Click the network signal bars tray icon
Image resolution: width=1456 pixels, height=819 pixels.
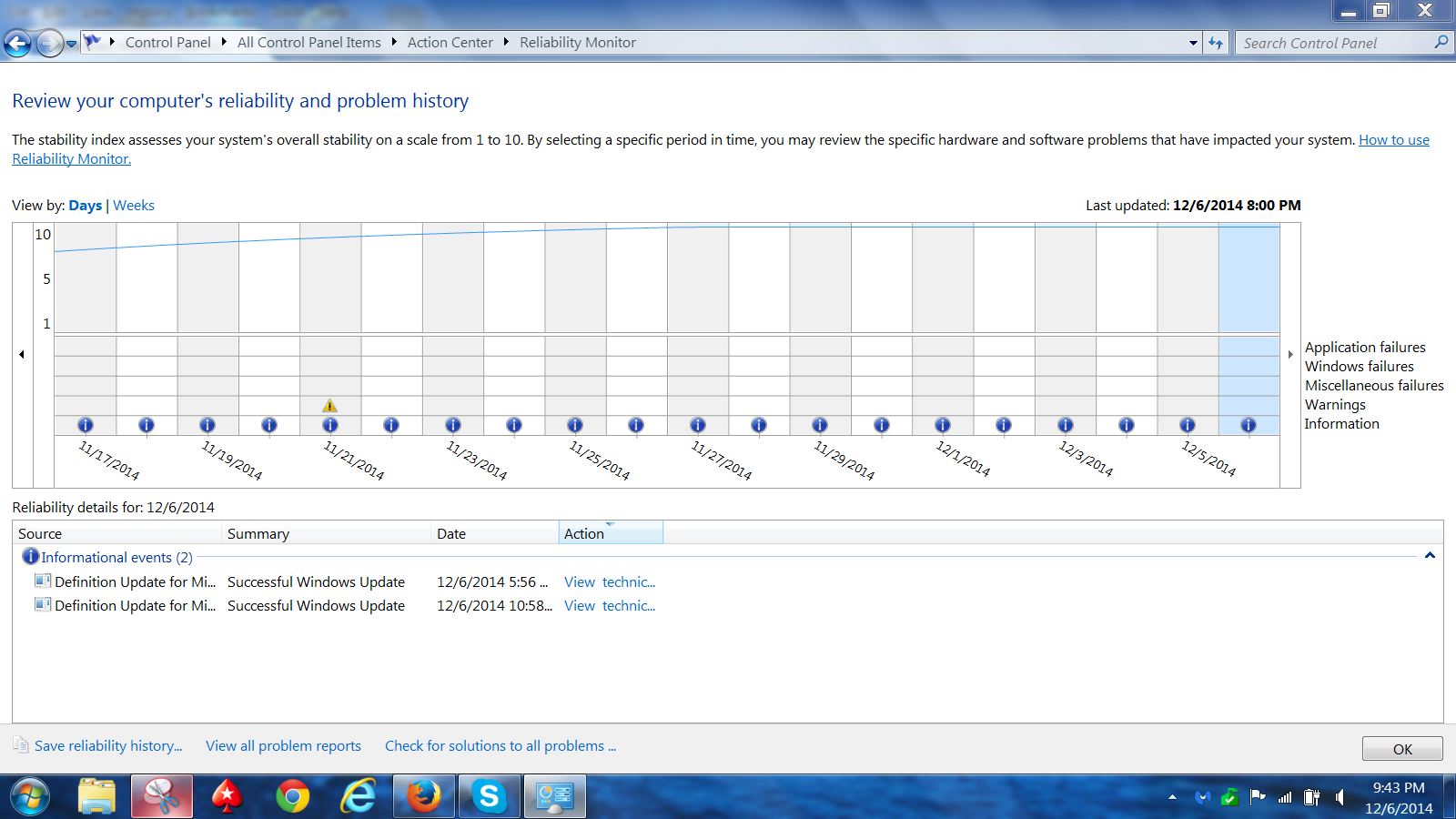1284,797
